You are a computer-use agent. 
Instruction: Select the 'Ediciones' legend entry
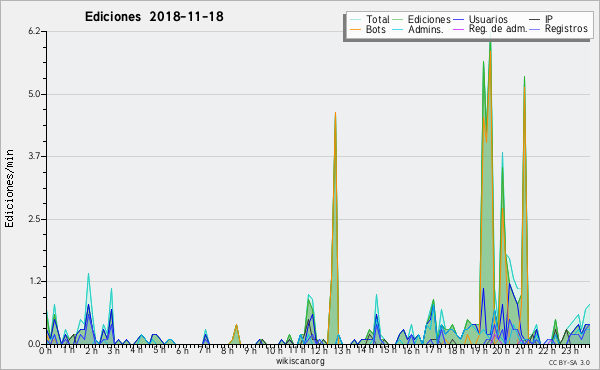point(429,19)
